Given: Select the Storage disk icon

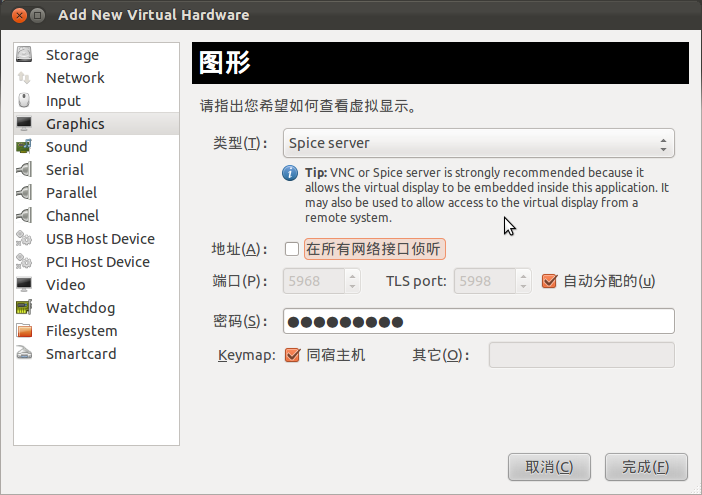Looking at the screenshot, I should [24, 55].
